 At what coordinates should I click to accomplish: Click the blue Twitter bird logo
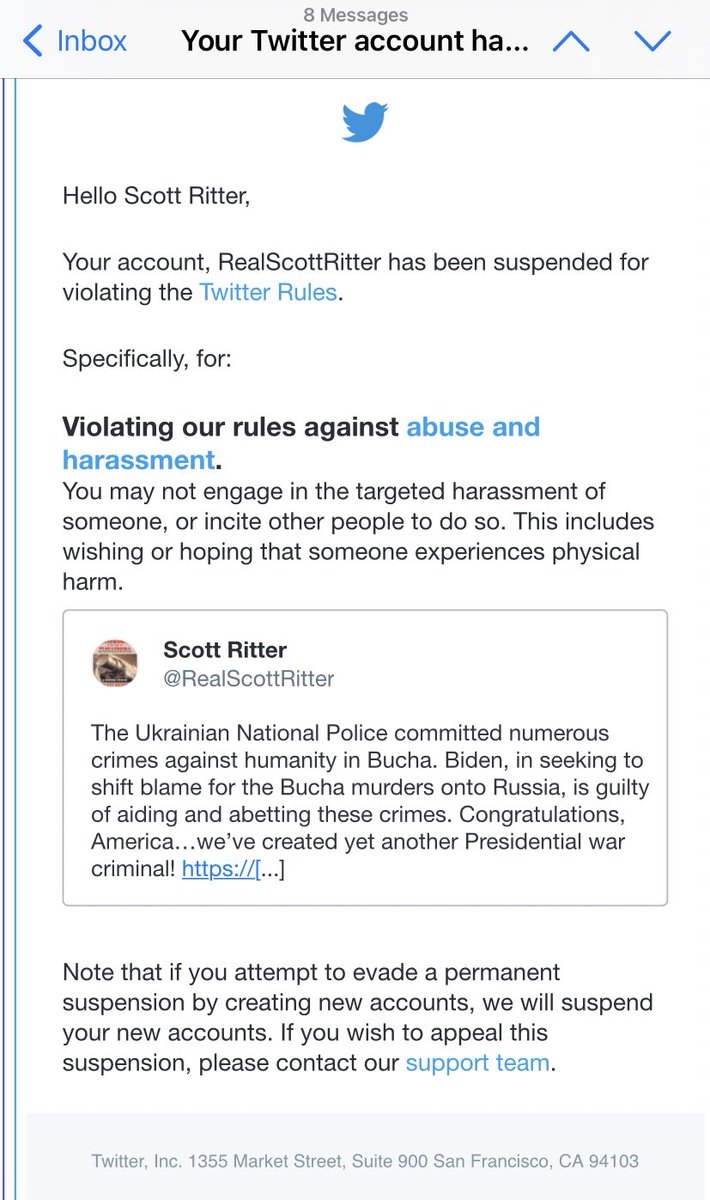coord(365,123)
